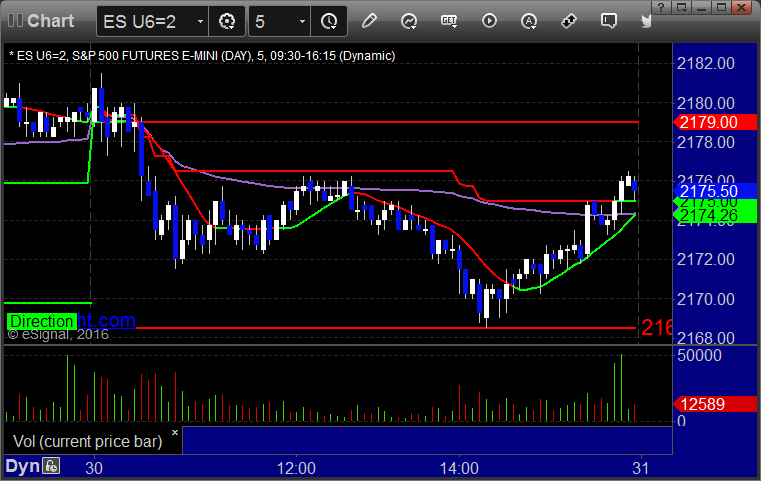Click the Twitter bird icon

(x=646, y=21)
